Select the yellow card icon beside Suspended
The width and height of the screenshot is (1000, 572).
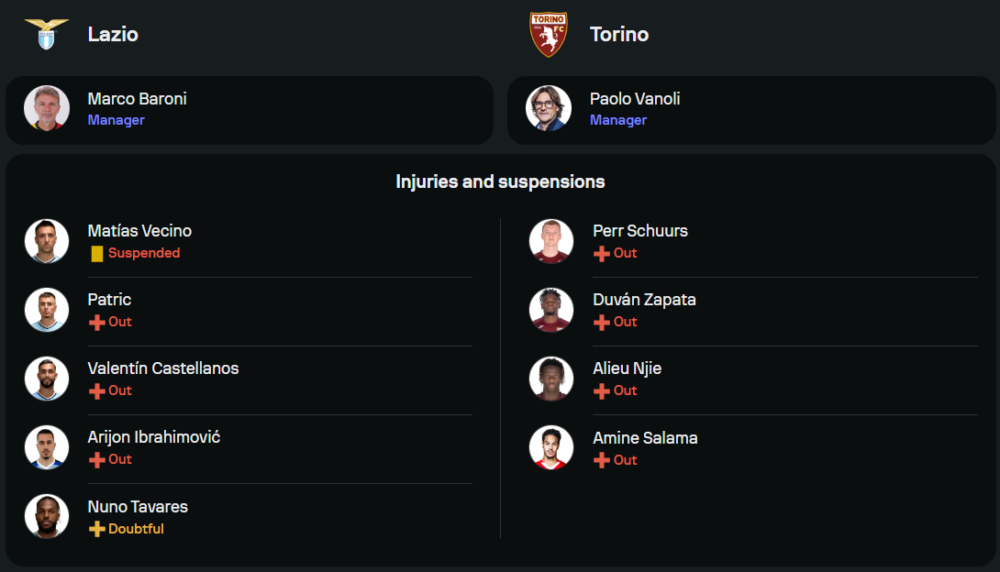[x=97, y=254]
